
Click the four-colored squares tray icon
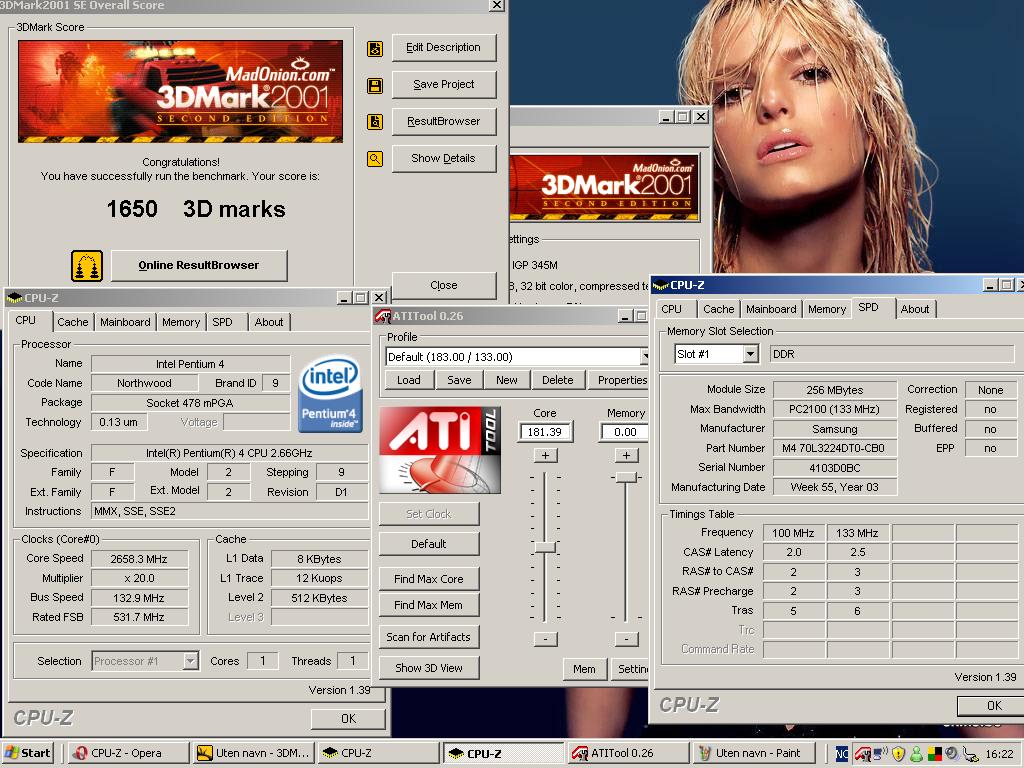click(934, 754)
